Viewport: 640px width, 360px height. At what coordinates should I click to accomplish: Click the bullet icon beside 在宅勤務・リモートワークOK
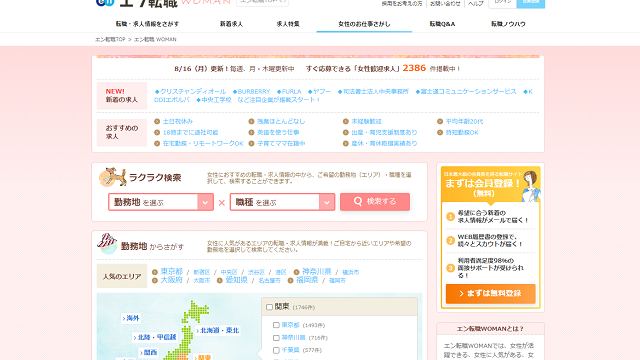pos(157,143)
